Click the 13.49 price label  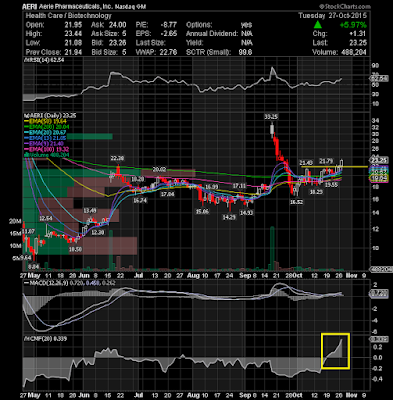pos(90,211)
